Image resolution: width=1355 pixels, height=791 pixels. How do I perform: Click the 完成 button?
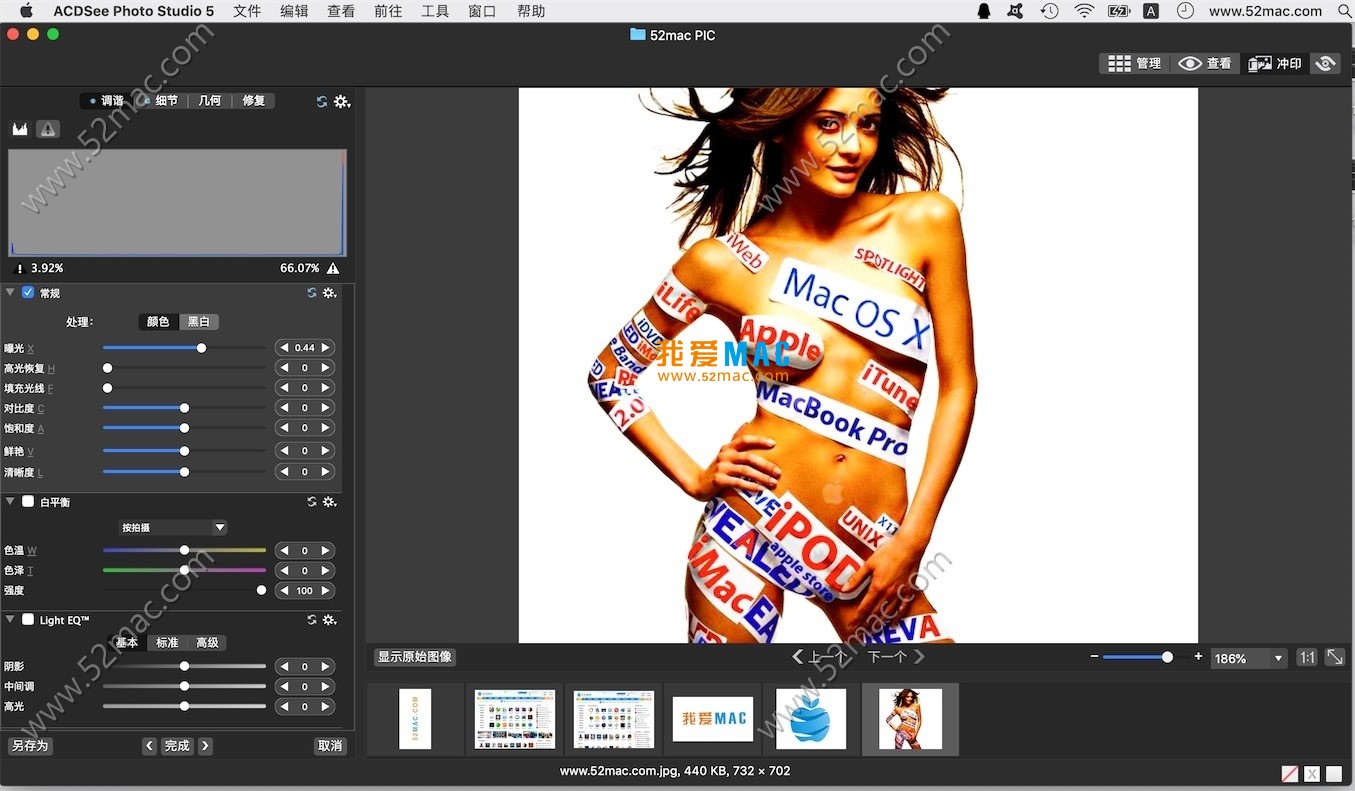pyautogui.click(x=177, y=746)
